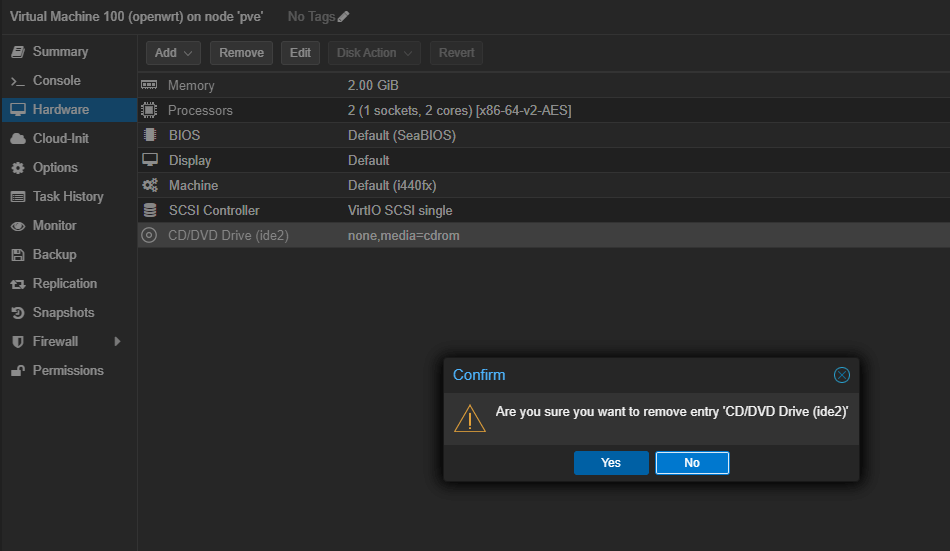Switch to the Snapshots section

pos(63,312)
